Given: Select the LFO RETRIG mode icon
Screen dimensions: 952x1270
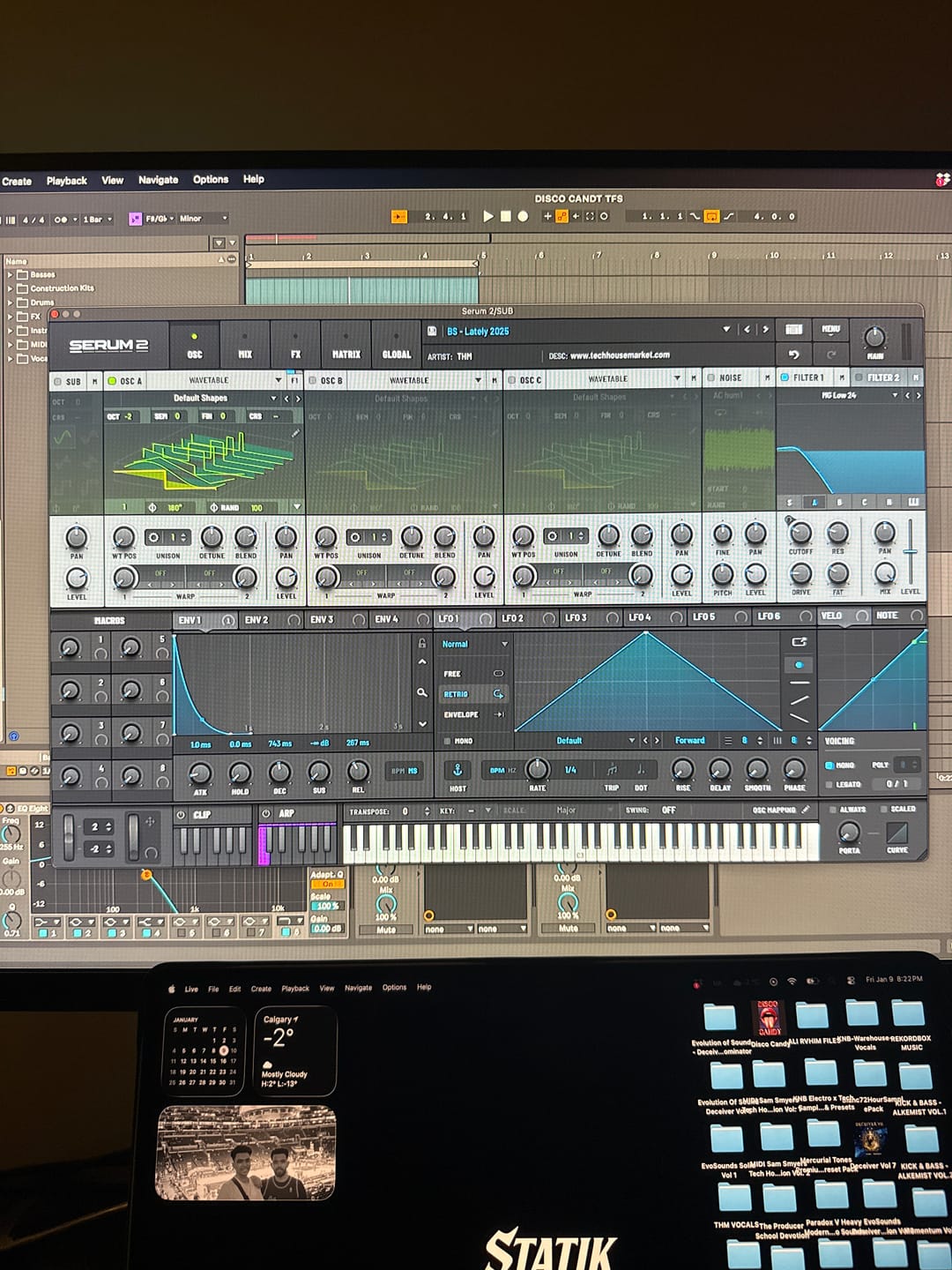Looking at the screenshot, I should pos(499,694).
